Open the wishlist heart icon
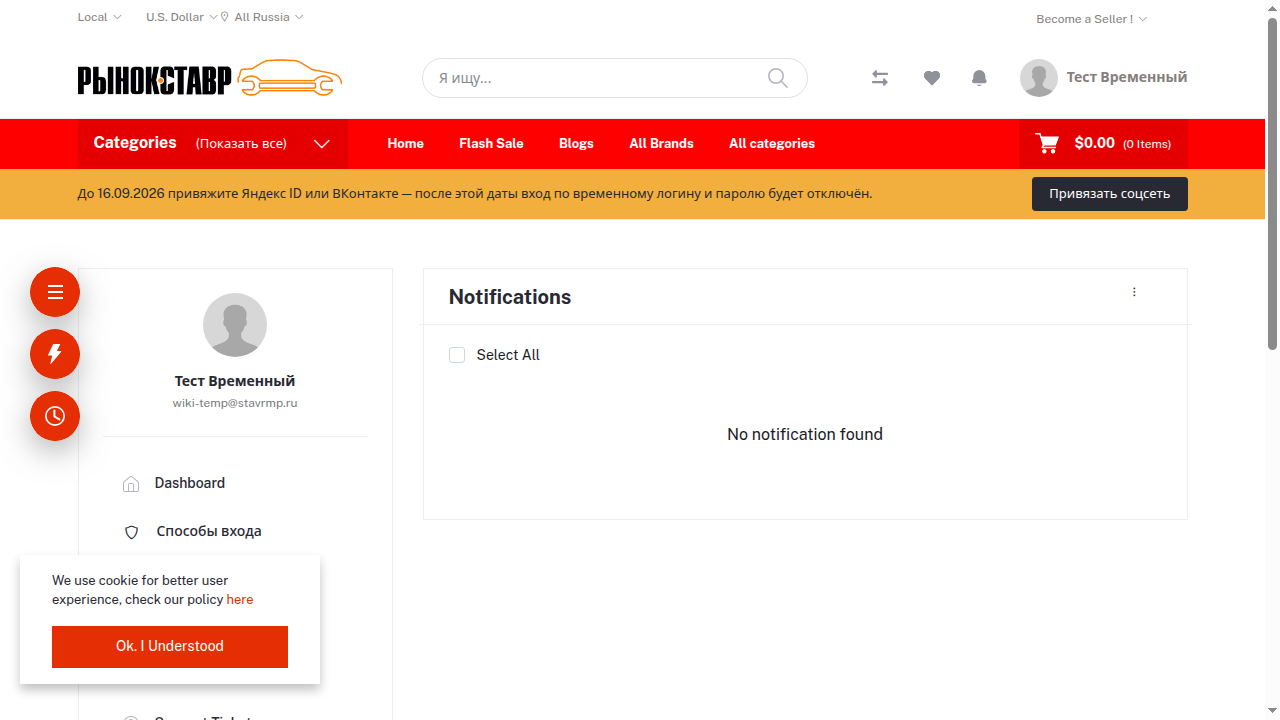 click(932, 78)
